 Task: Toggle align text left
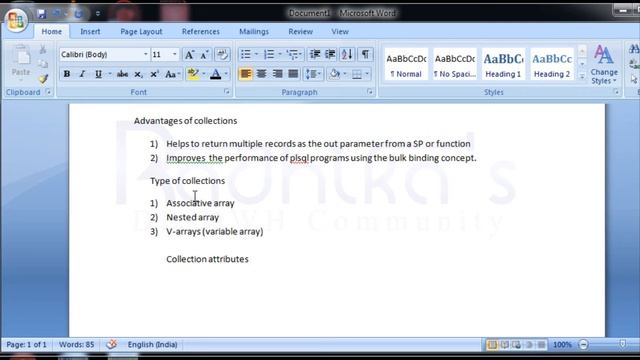coord(245,74)
